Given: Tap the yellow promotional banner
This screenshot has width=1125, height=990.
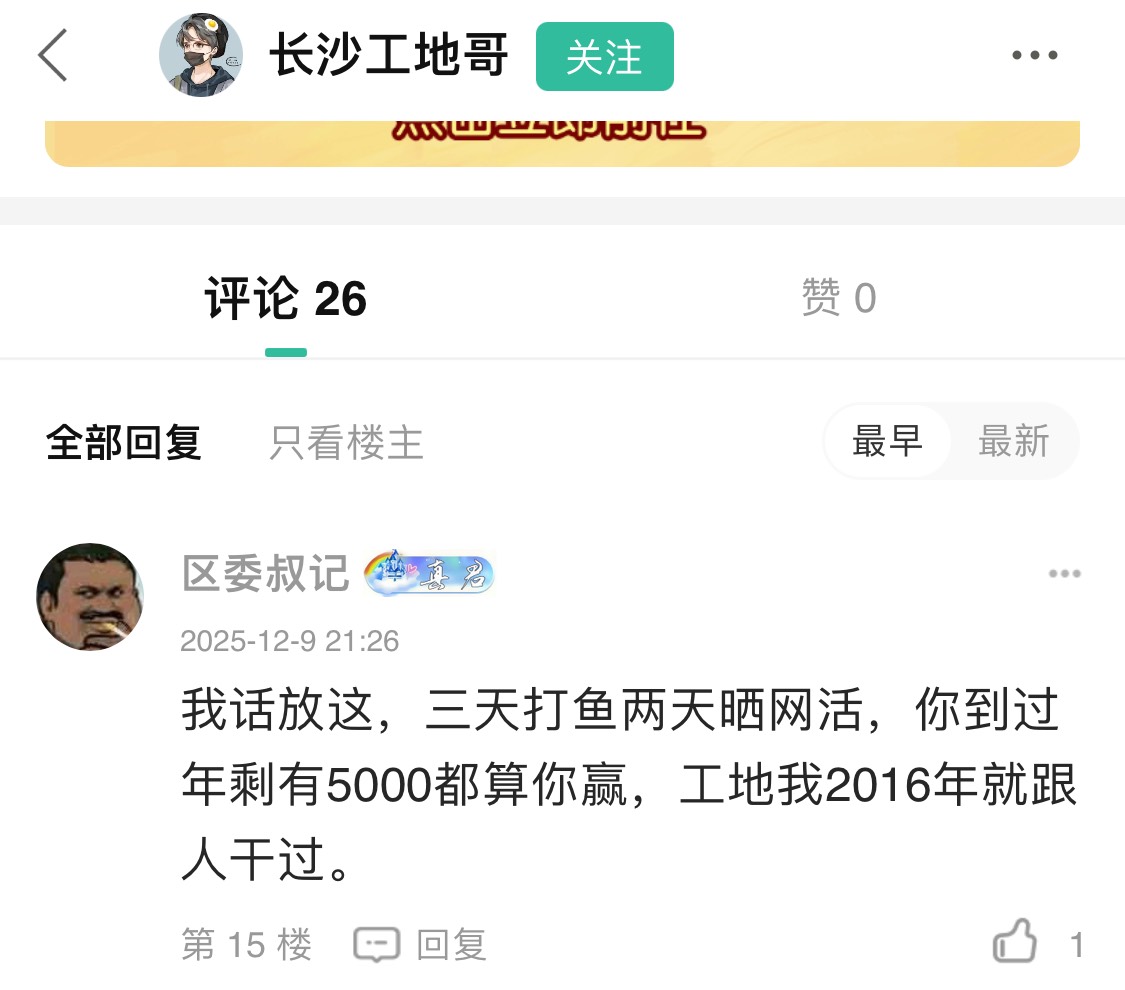Looking at the screenshot, I should pos(562,143).
